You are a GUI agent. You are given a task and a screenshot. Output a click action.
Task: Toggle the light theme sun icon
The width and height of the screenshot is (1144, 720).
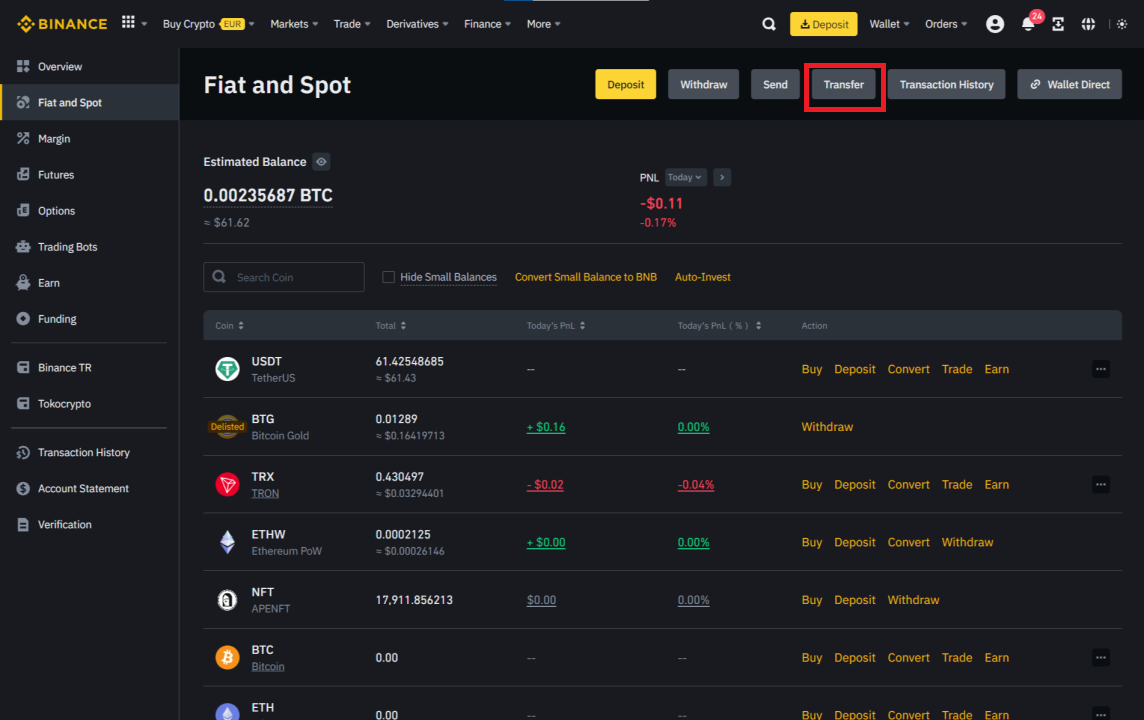point(1122,24)
